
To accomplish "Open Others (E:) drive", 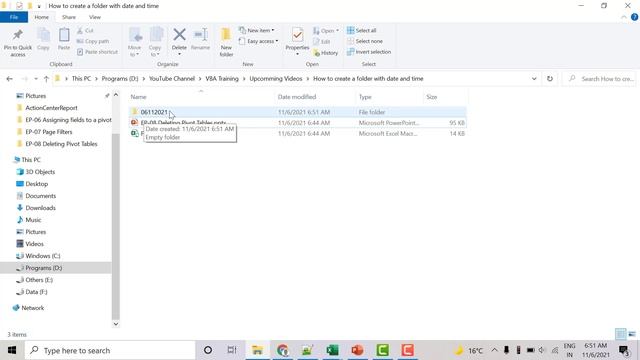I will pos(39,280).
